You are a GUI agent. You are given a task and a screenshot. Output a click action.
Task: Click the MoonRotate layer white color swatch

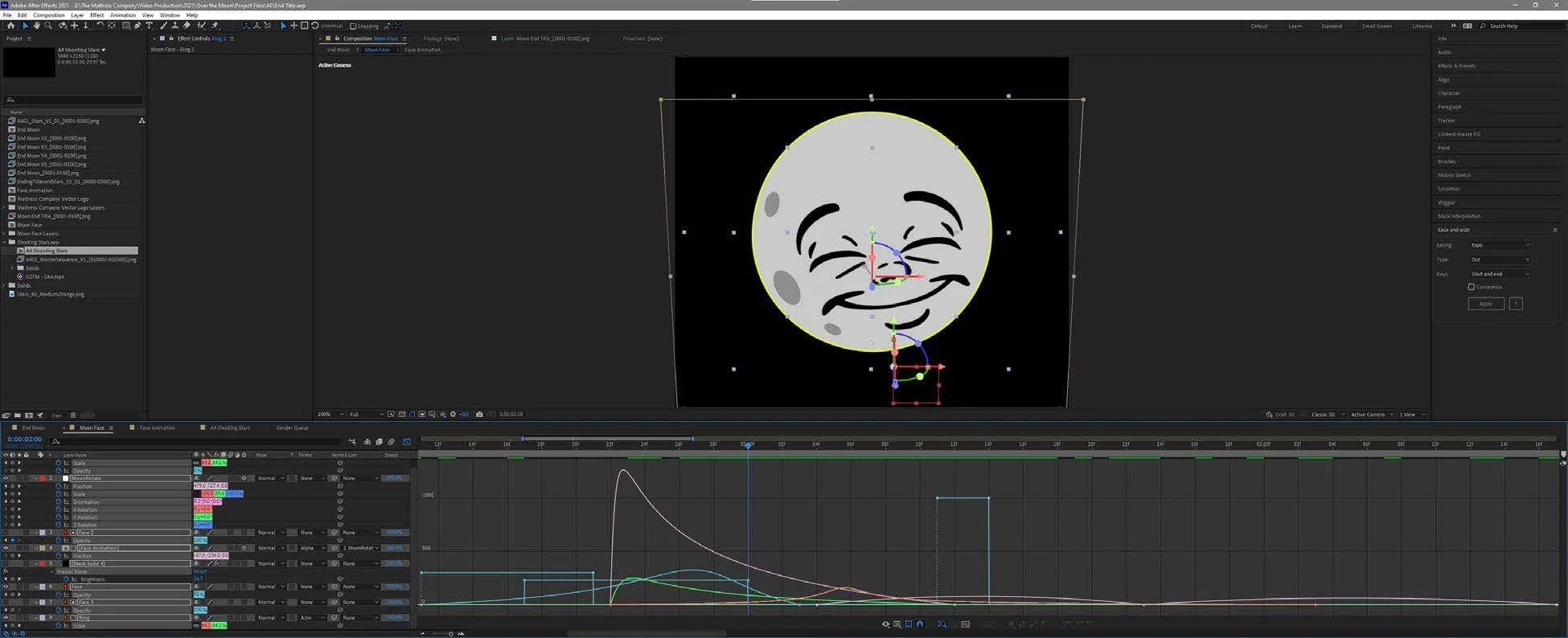[66, 478]
